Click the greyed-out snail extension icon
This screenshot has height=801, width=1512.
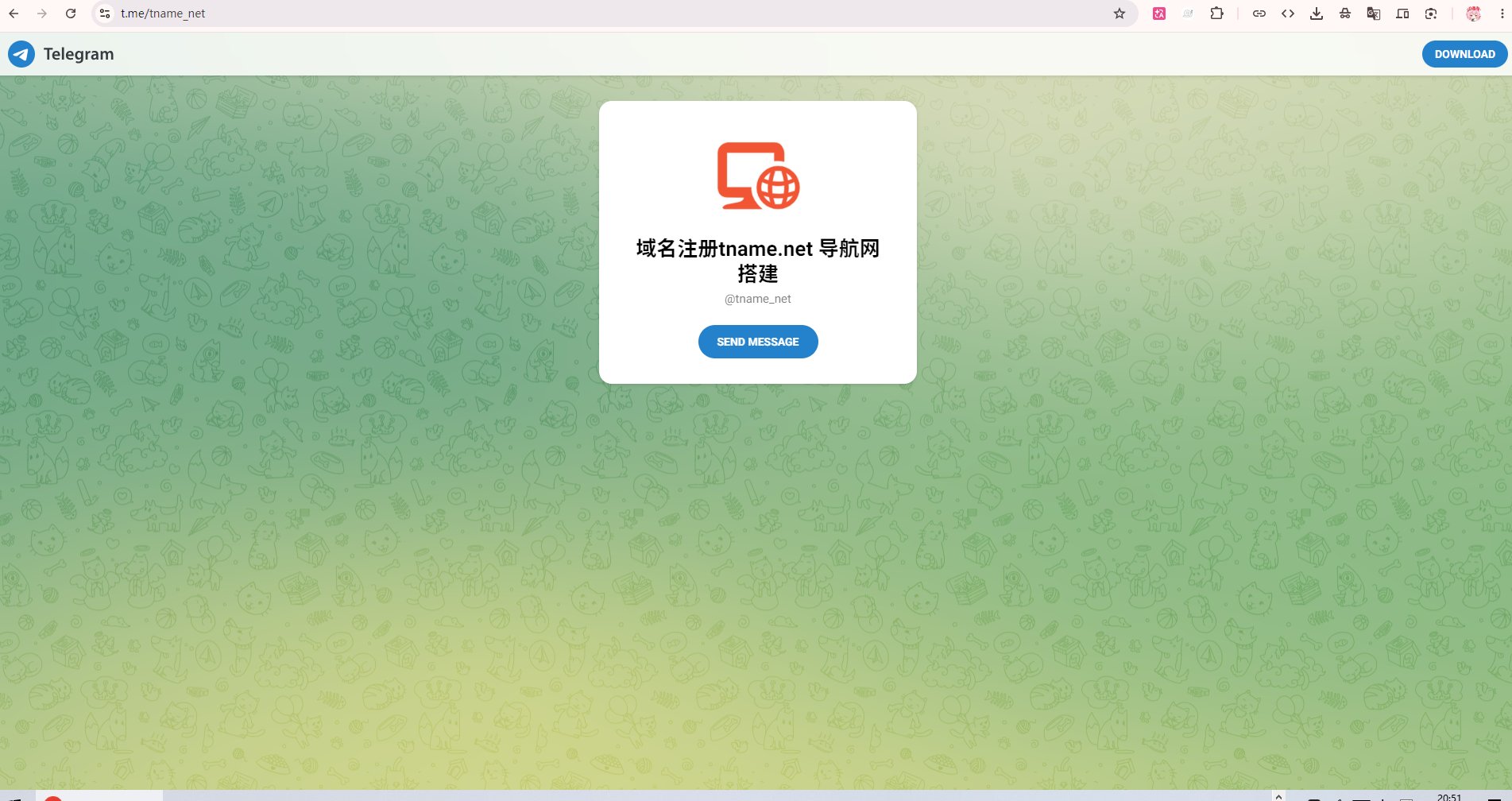click(x=1188, y=14)
